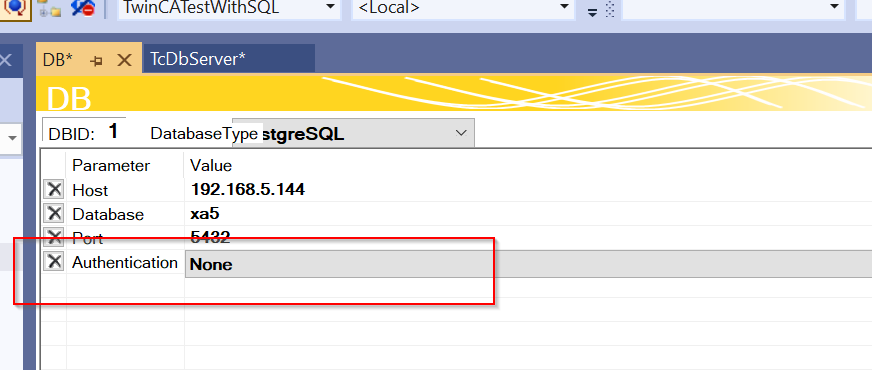Close the DB* tab
Image resolution: width=872 pixels, height=370 pixels.
[x=125, y=60]
